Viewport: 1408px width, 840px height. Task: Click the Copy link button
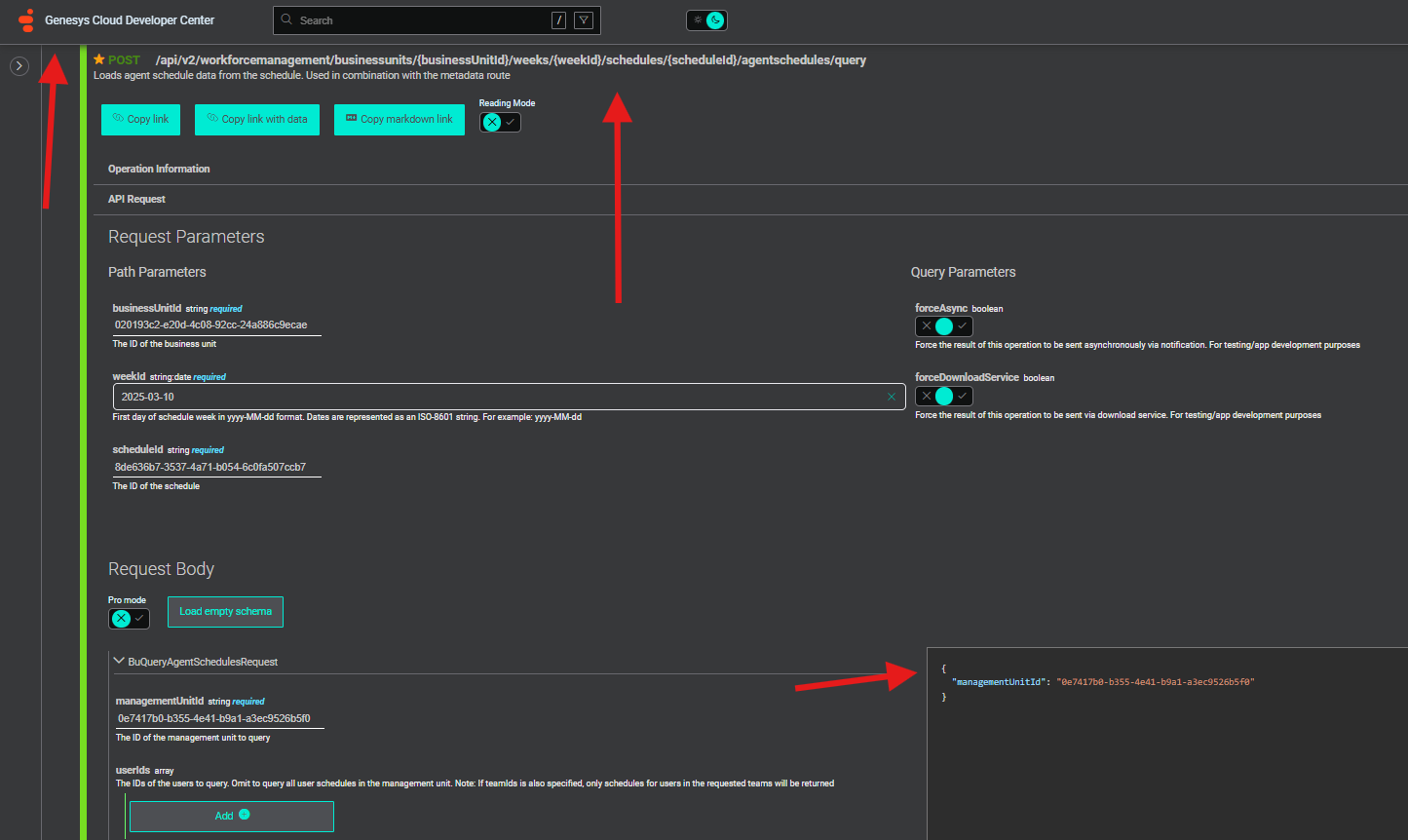140,120
